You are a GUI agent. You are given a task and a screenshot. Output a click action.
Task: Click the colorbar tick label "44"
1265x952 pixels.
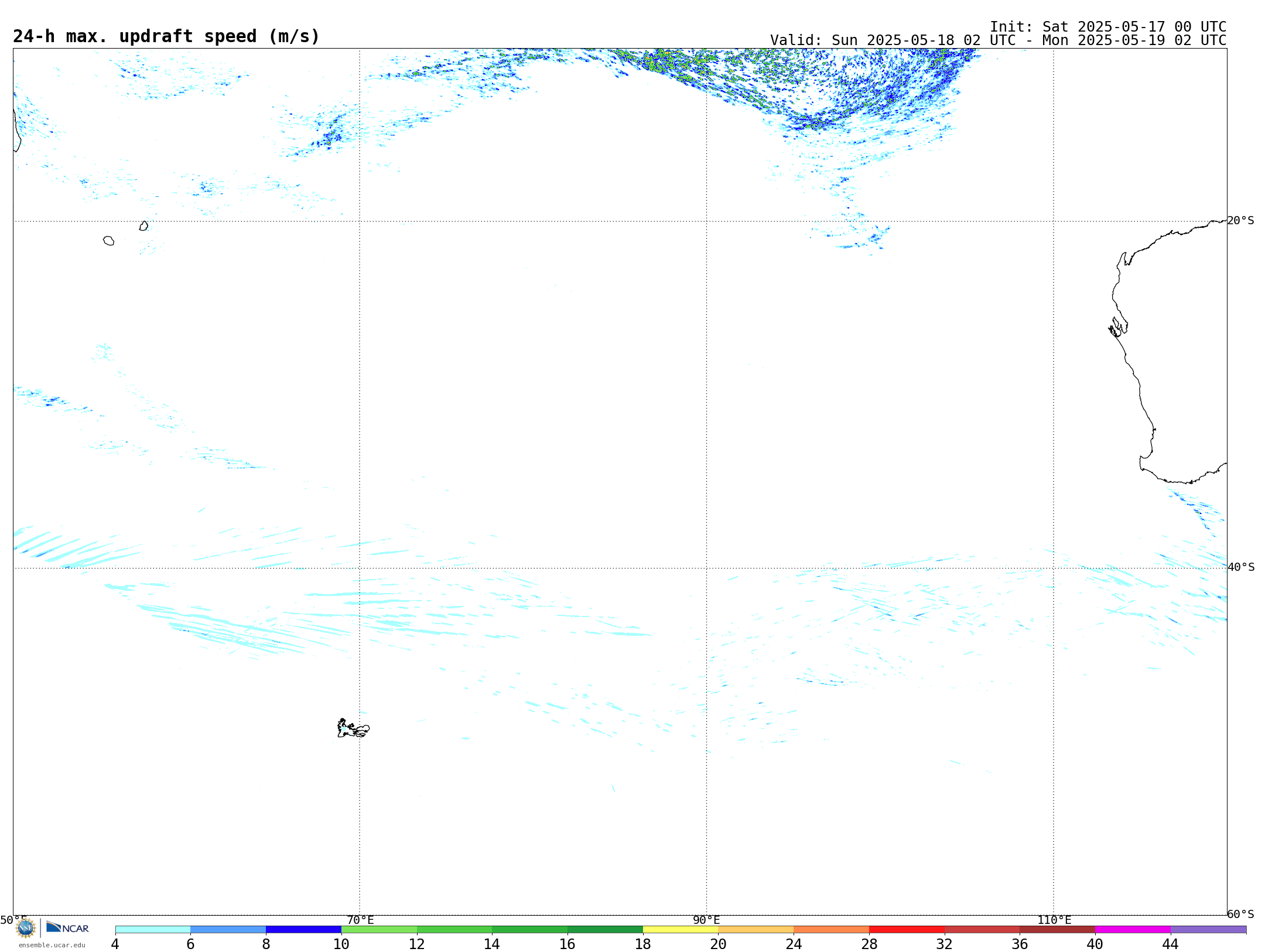(1171, 944)
